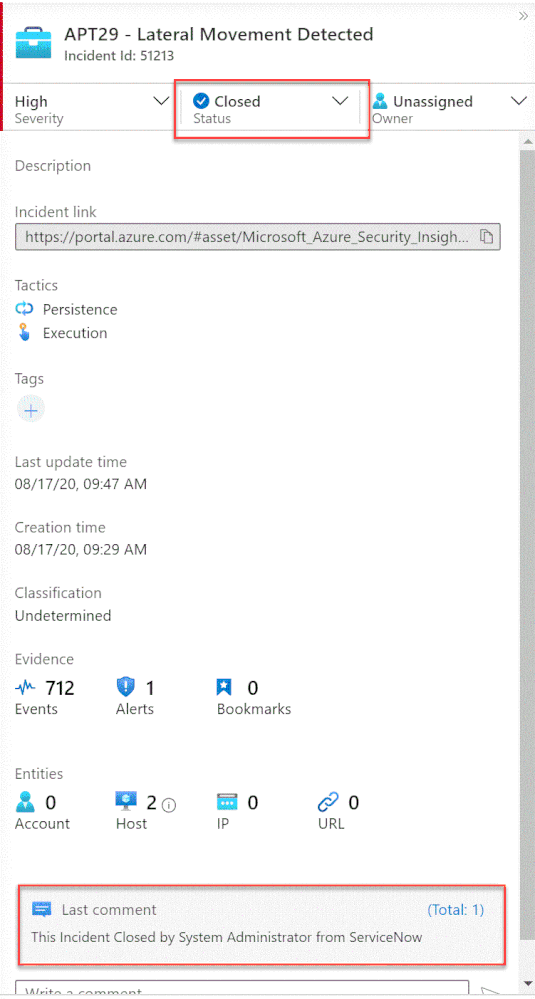Click the Account entity icon
Image resolution: width=535 pixels, height=999 pixels.
click(26, 802)
